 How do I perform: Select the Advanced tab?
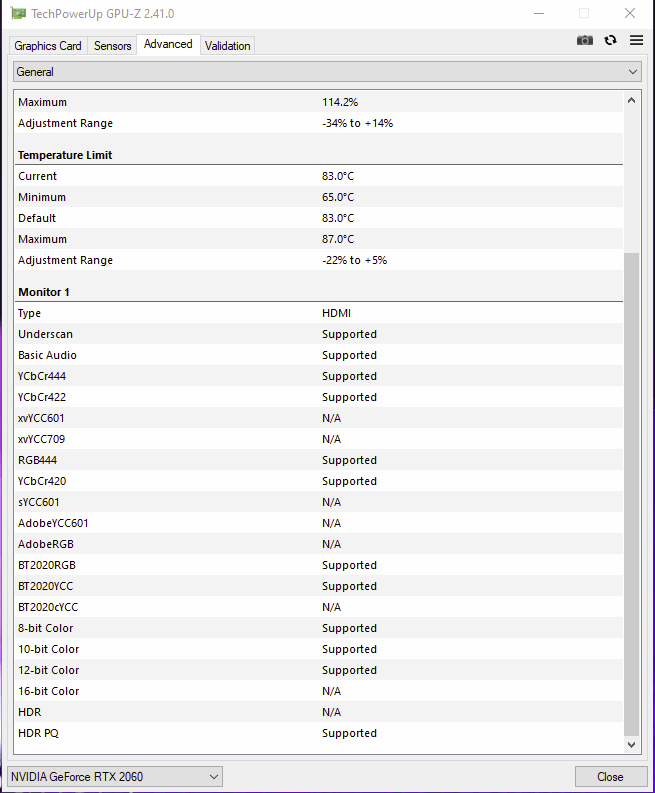click(x=168, y=44)
